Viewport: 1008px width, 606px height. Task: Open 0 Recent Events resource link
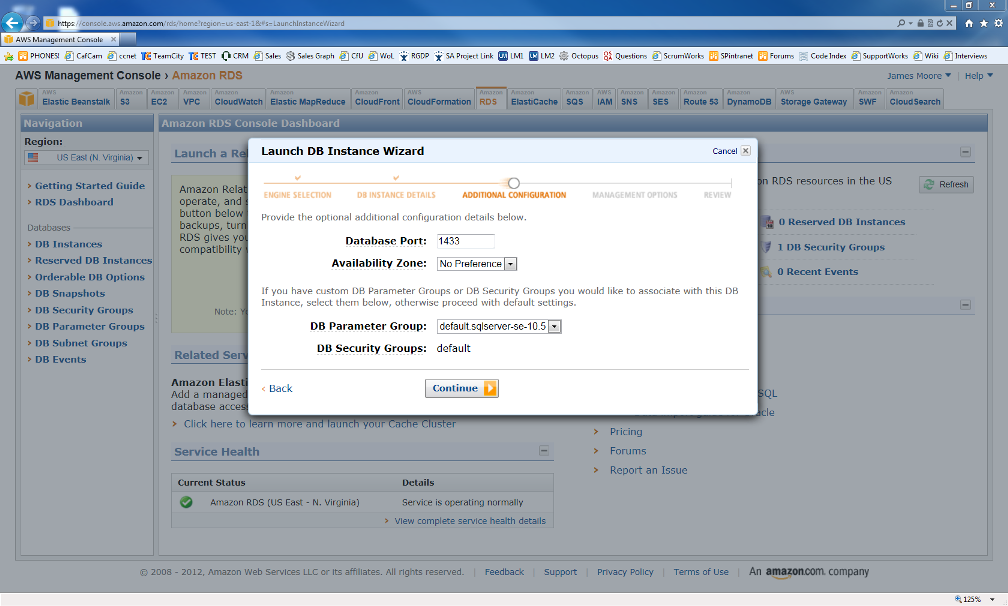click(x=817, y=272)
